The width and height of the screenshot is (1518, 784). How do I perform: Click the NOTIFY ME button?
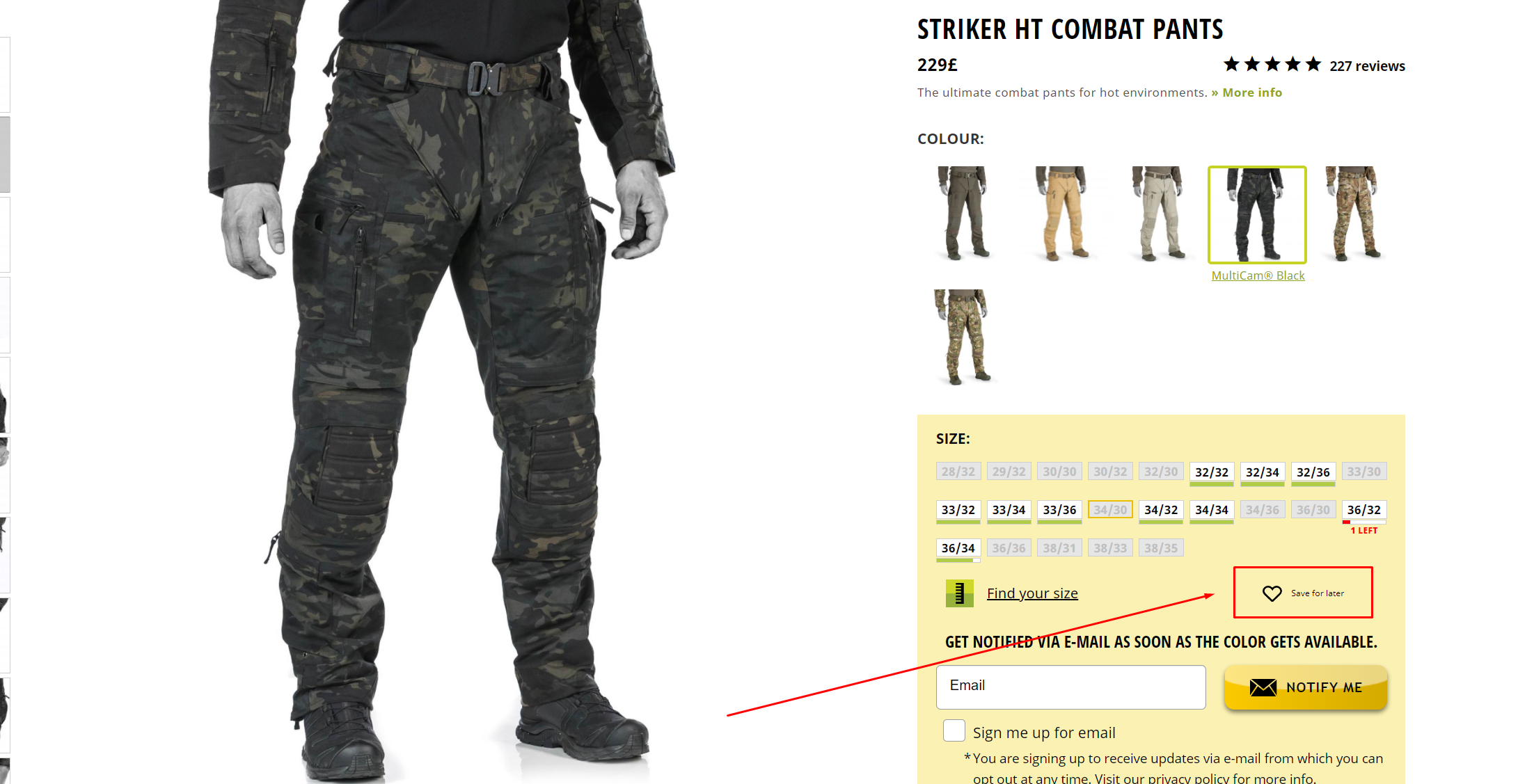point(1306,687)
